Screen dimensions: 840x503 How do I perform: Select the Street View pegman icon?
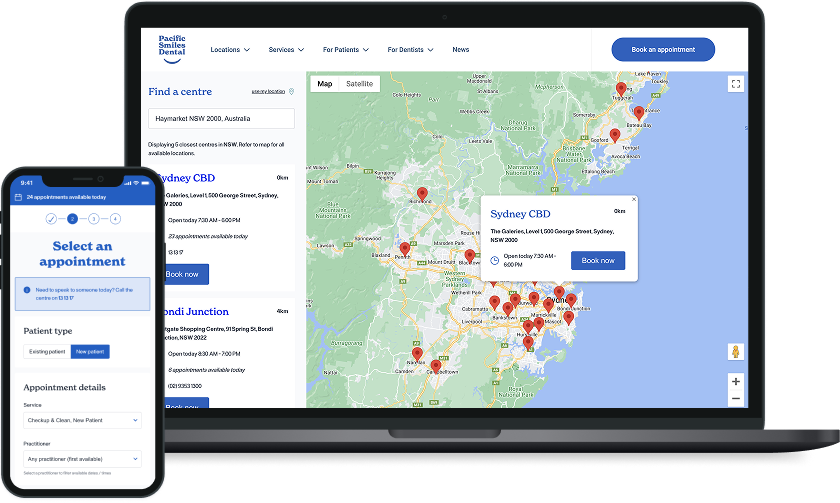pos(736,352)
